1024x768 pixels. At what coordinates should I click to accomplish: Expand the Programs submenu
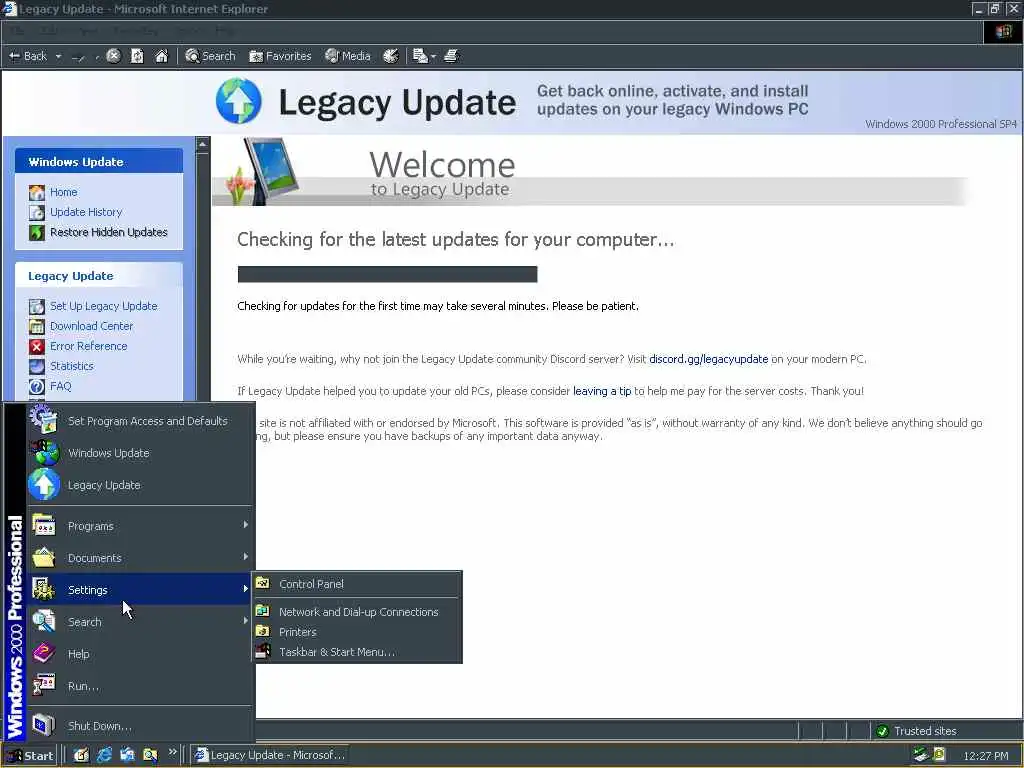[x=140, y=526]
